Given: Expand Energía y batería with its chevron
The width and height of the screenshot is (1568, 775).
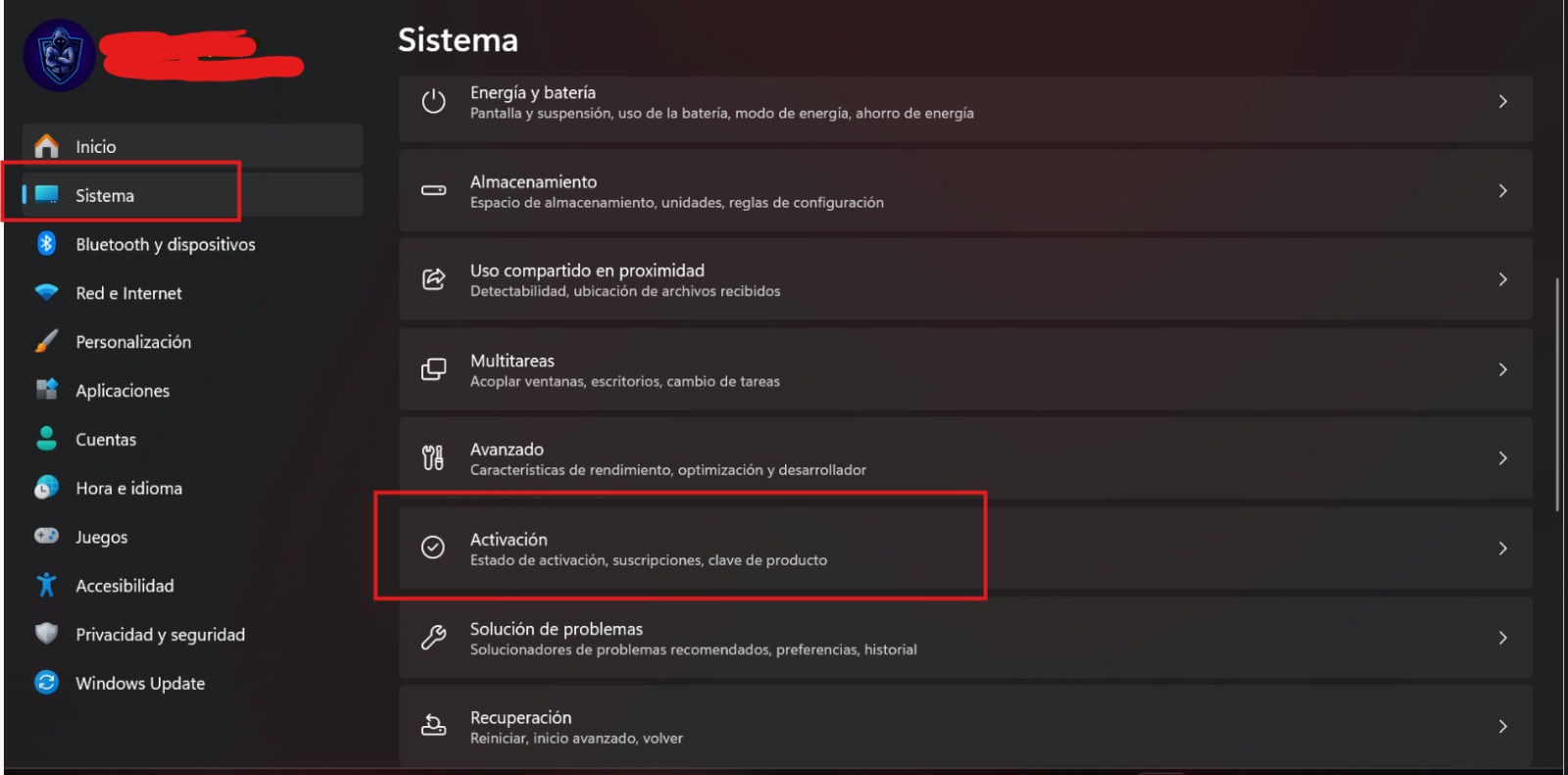Looking at the screenshot, I should [x=1502, y=102].
